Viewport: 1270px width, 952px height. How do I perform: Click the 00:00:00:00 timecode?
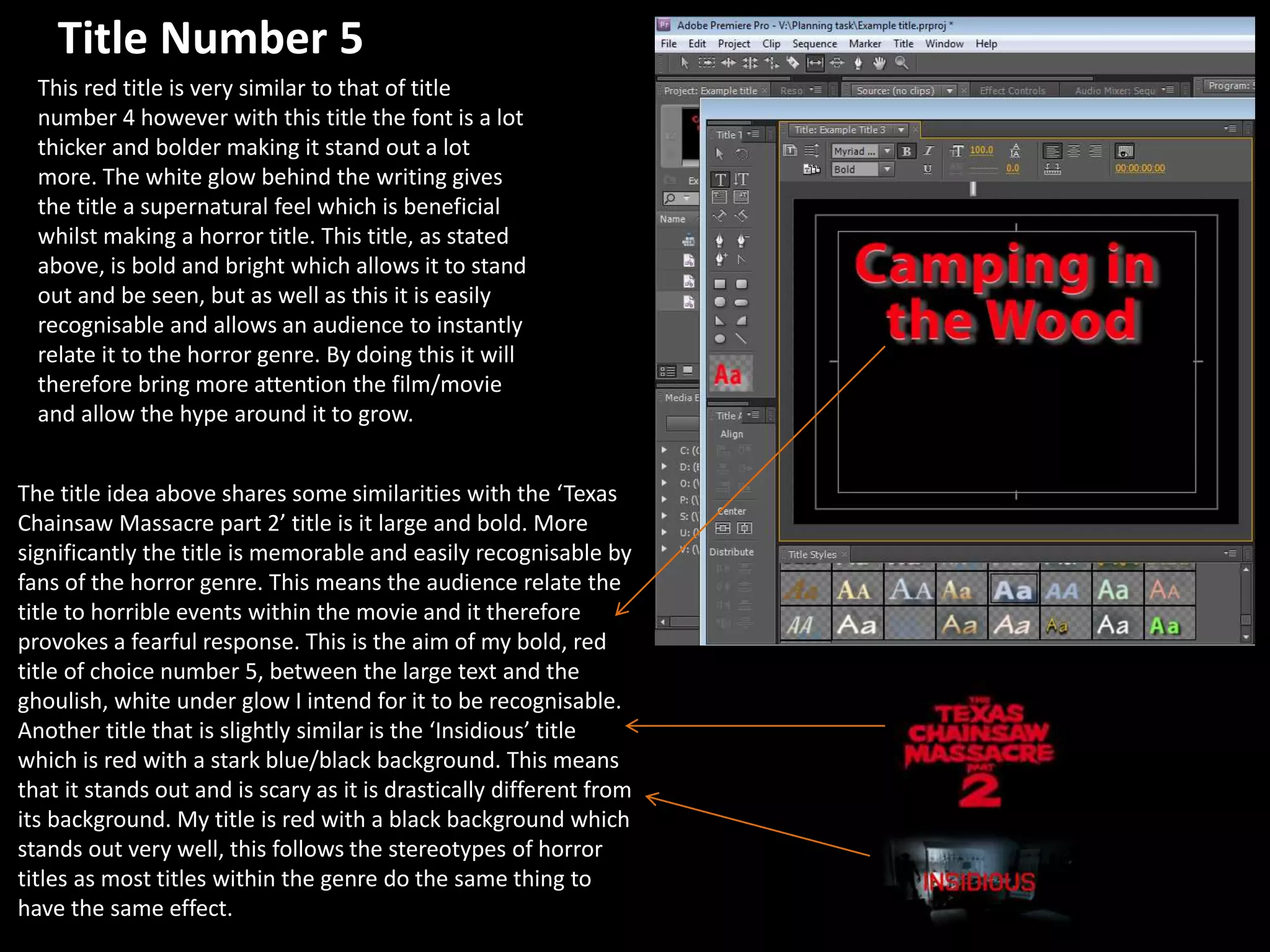[1140, 169]
